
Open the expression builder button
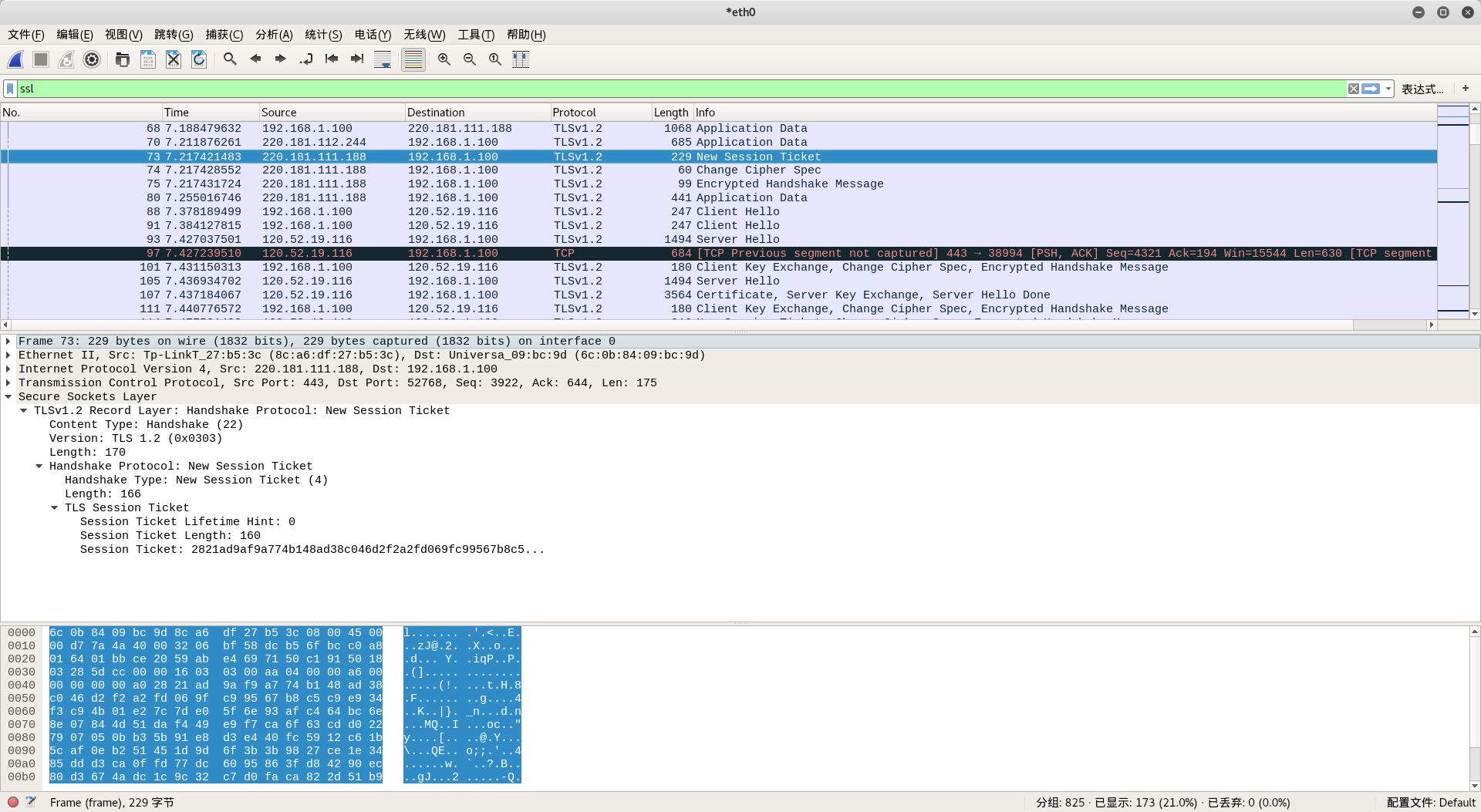(1422, 89)
